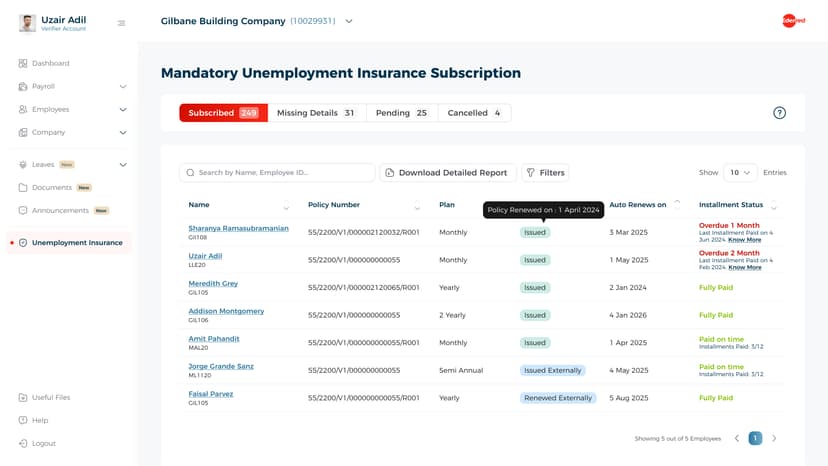This screenshot has height=466, width=828.
Task: Click the Useful Files icon
Action: (x=23, y=397)
